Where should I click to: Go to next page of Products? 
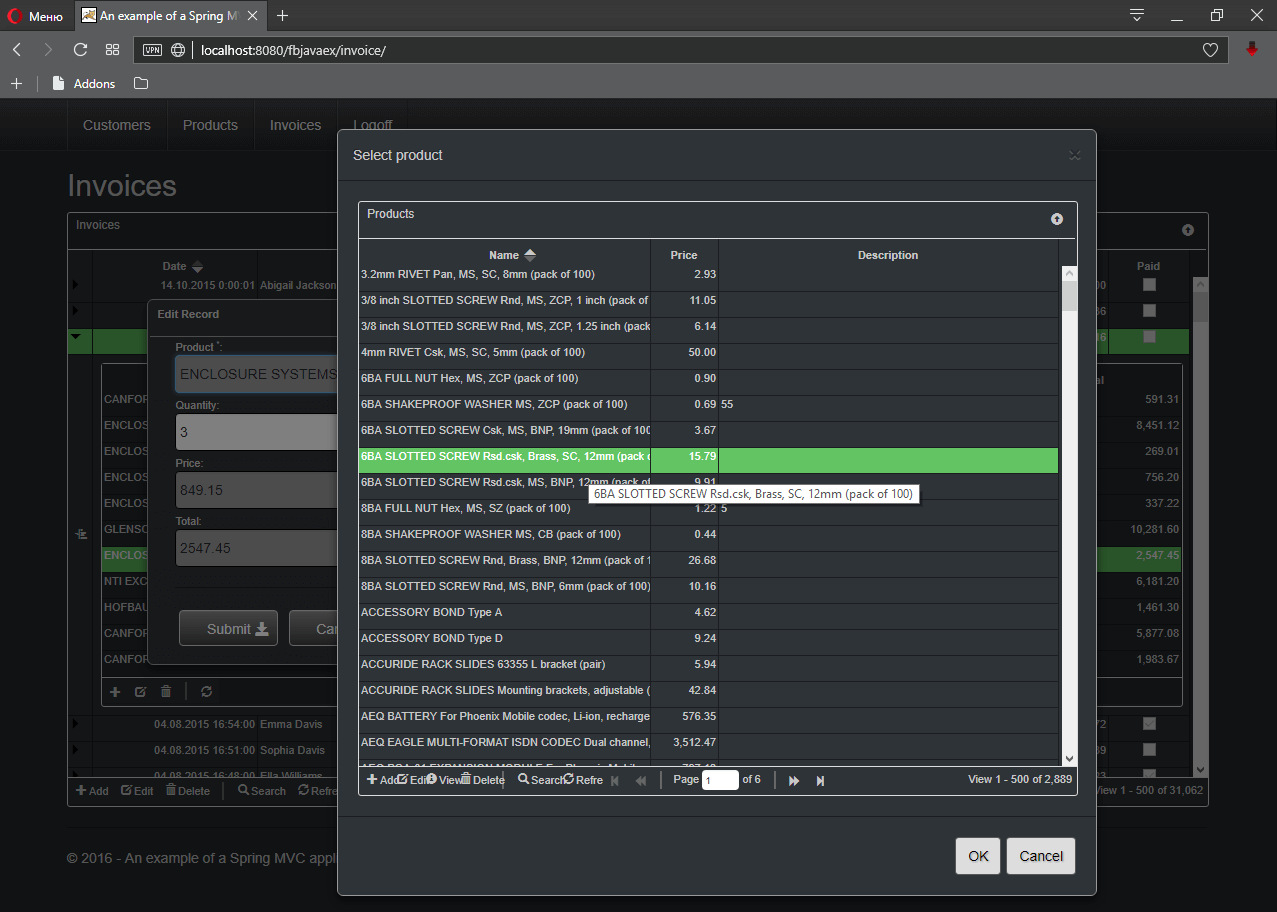[794, 781]
